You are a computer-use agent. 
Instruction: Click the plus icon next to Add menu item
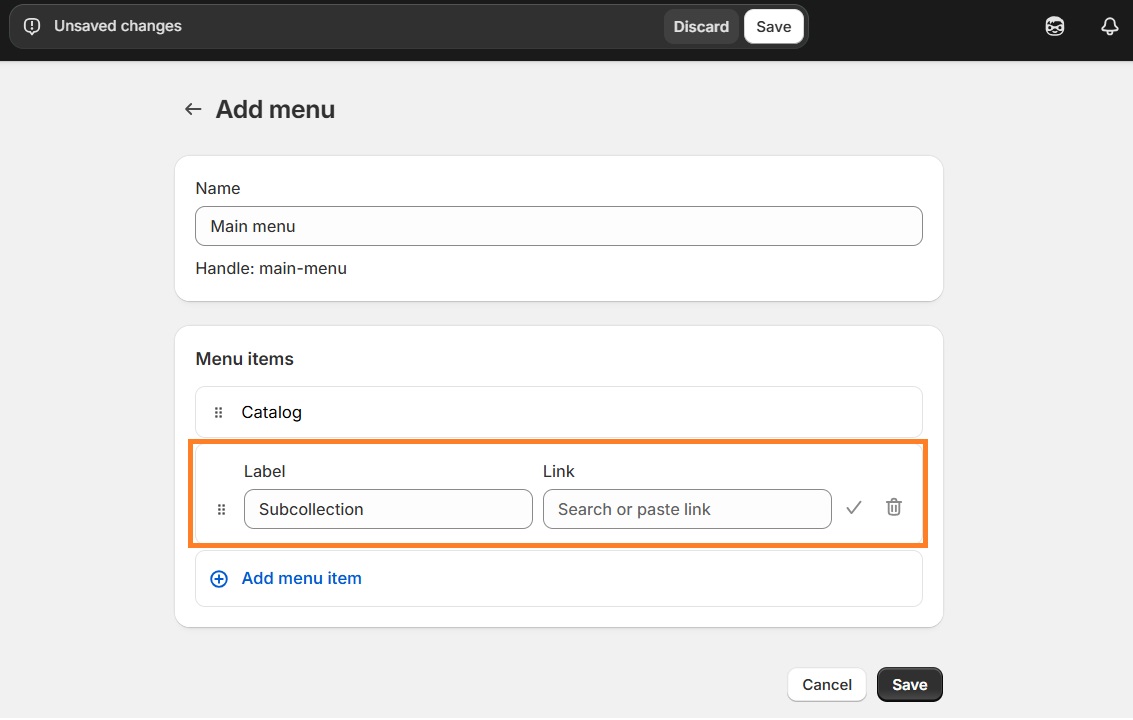pyautogui.click(x=218, y=578)
